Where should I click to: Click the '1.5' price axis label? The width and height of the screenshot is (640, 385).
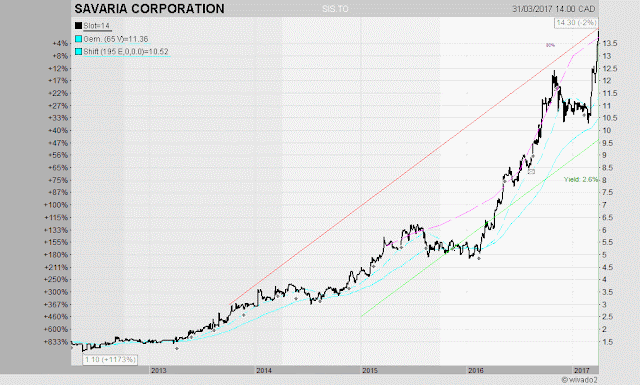pos(608,342)
